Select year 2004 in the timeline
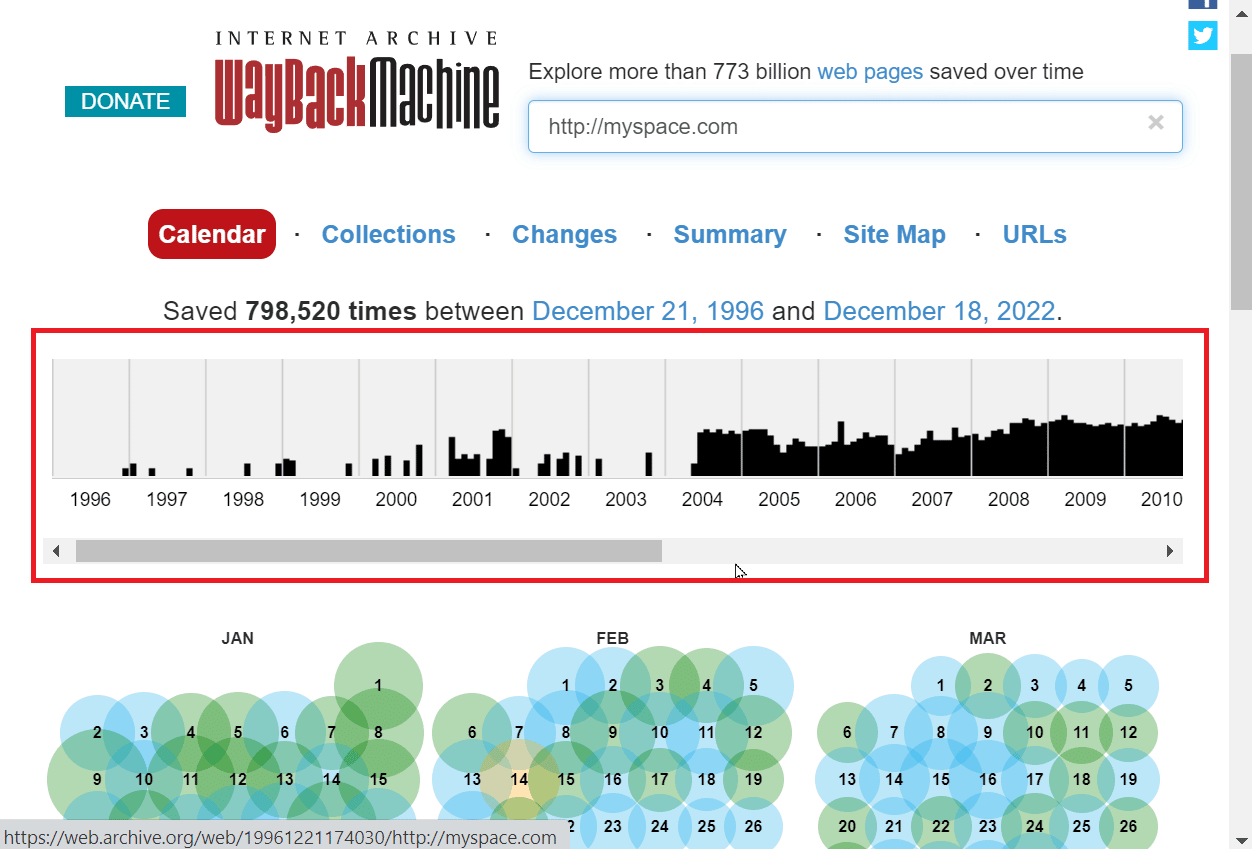 (x=702, y=499)
